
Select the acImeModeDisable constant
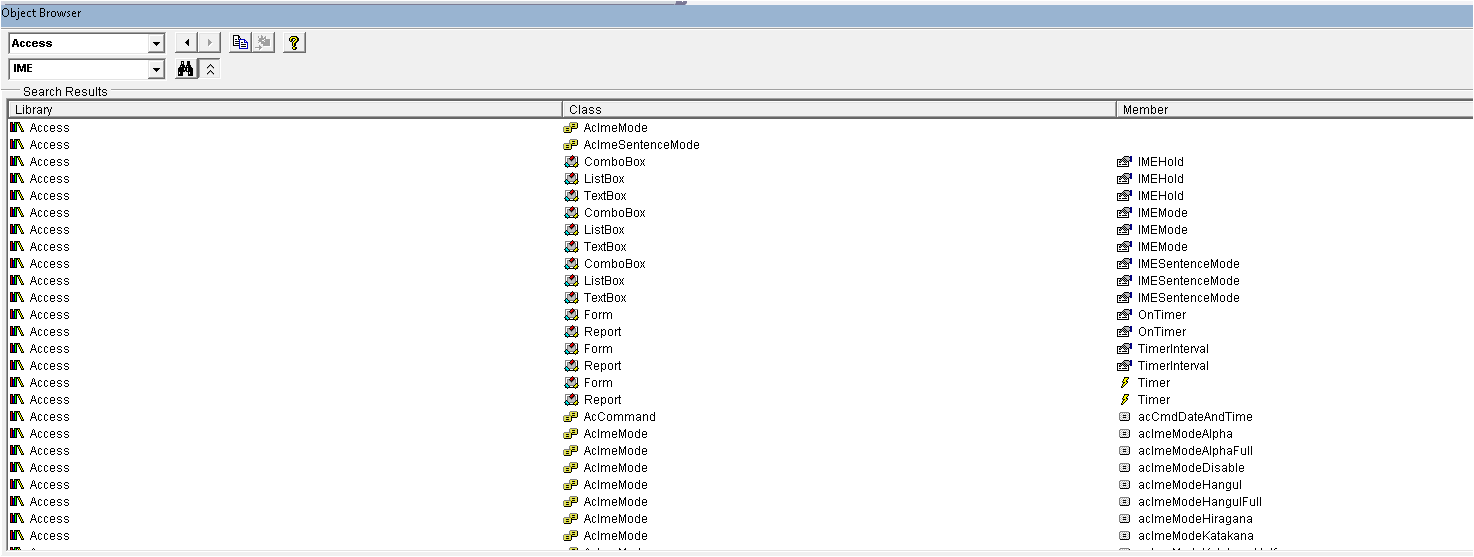(x=1191, y=468)
